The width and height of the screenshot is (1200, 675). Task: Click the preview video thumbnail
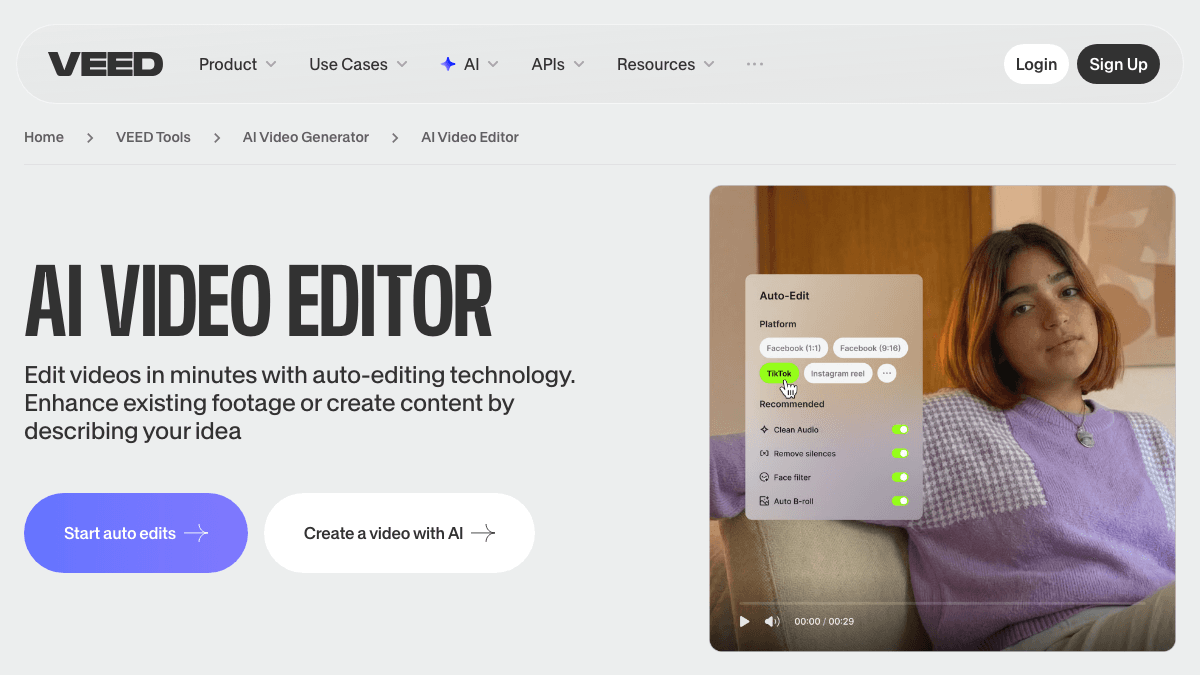point(942,418)
